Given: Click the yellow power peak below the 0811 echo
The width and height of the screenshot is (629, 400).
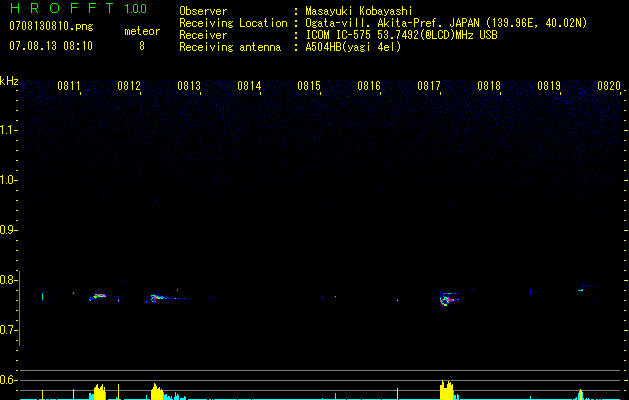Looking at the screenshot, I should pyautogui.click(x=99, y=392).
